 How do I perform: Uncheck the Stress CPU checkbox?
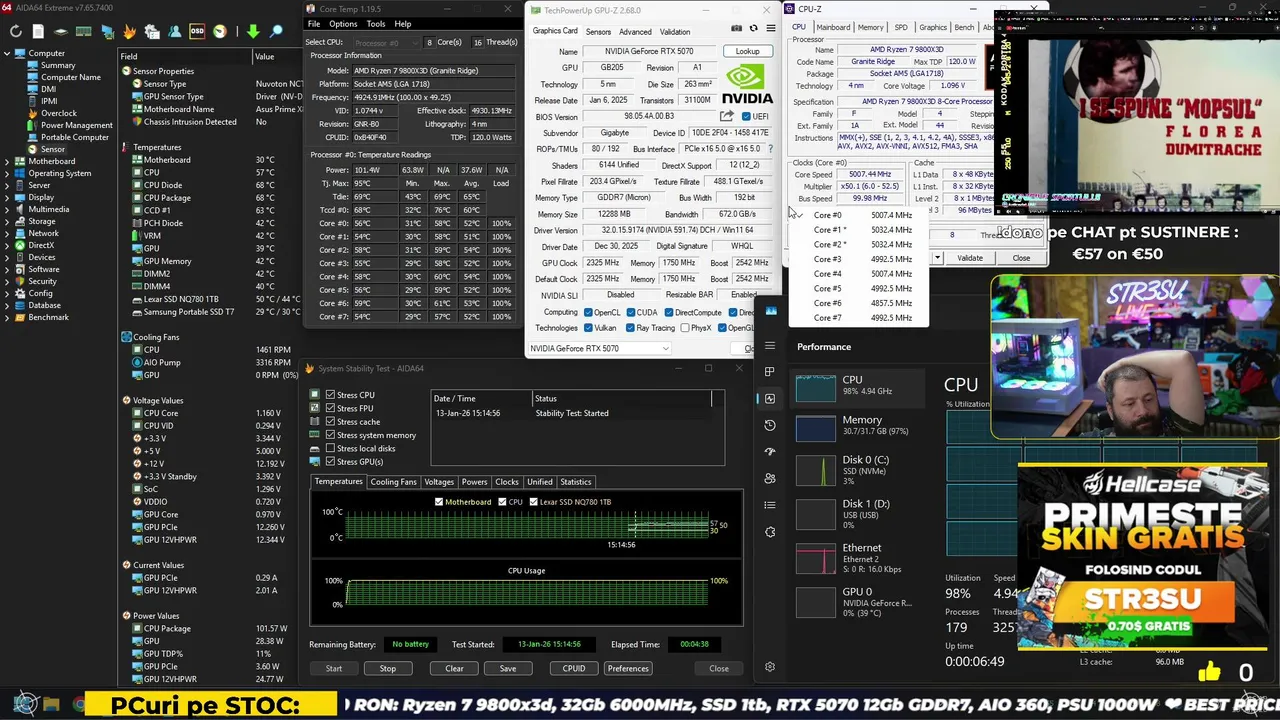pos(330,395)
